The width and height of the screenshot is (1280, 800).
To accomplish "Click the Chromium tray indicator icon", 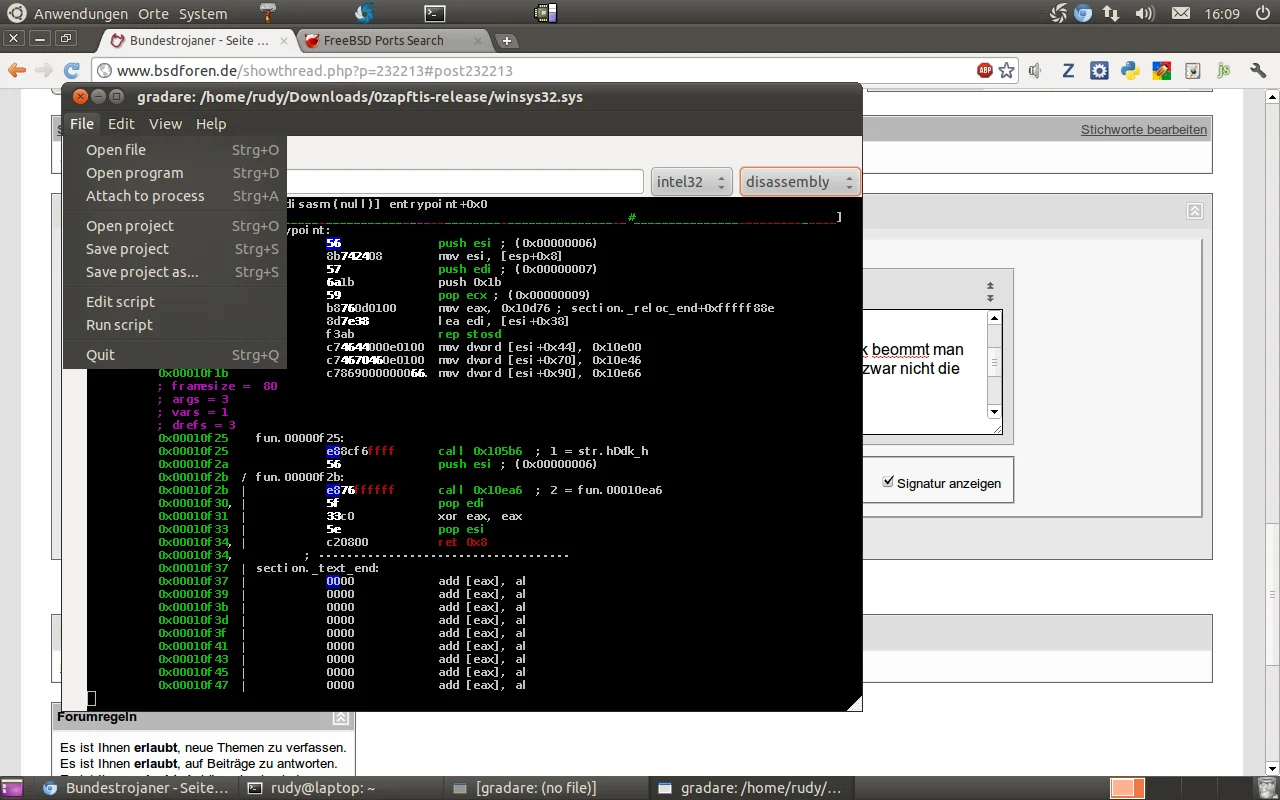I will (x=1083, y=13).
